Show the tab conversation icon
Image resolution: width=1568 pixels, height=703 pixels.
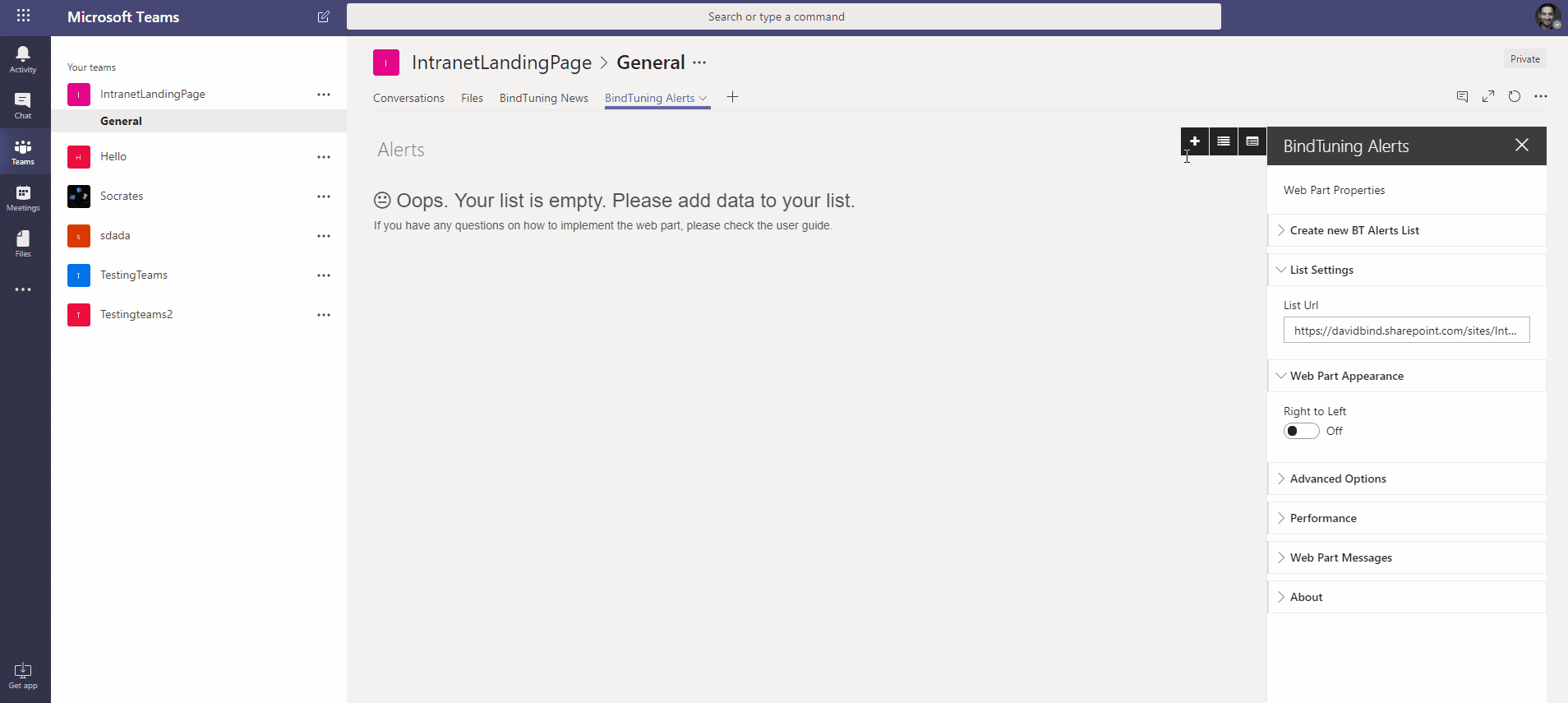point(1462,96)
